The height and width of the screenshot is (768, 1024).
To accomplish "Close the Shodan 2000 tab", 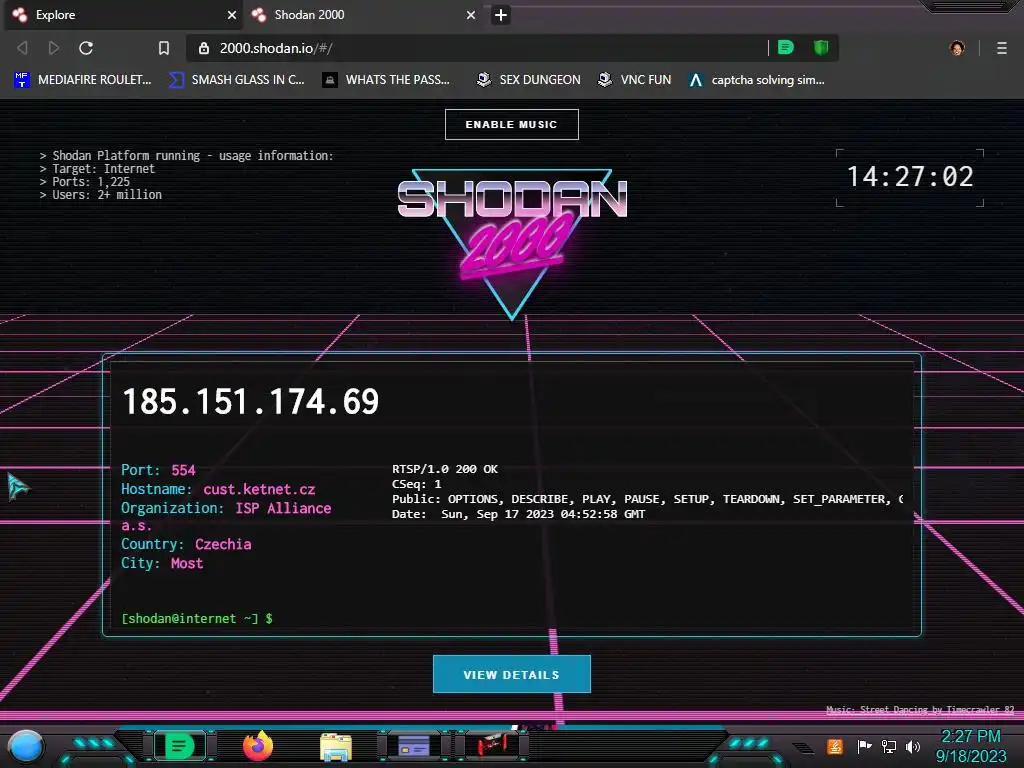I will (470, 15).
